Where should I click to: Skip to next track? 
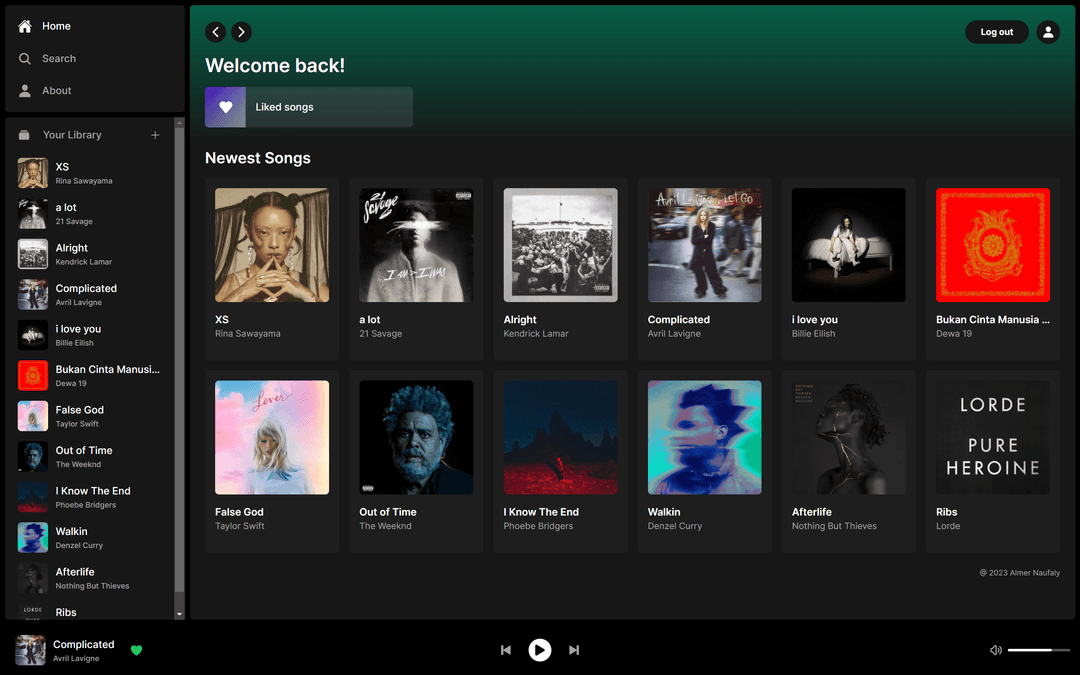click(574, 649)
